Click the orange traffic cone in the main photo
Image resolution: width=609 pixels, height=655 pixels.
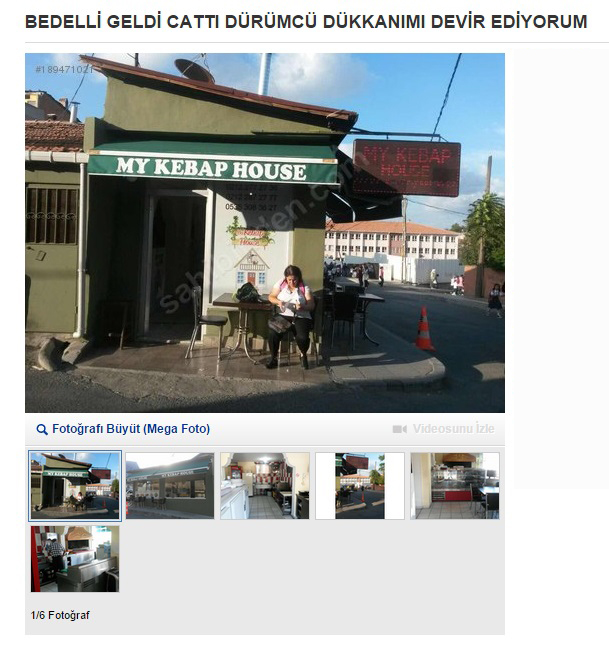tap(424, 328)
